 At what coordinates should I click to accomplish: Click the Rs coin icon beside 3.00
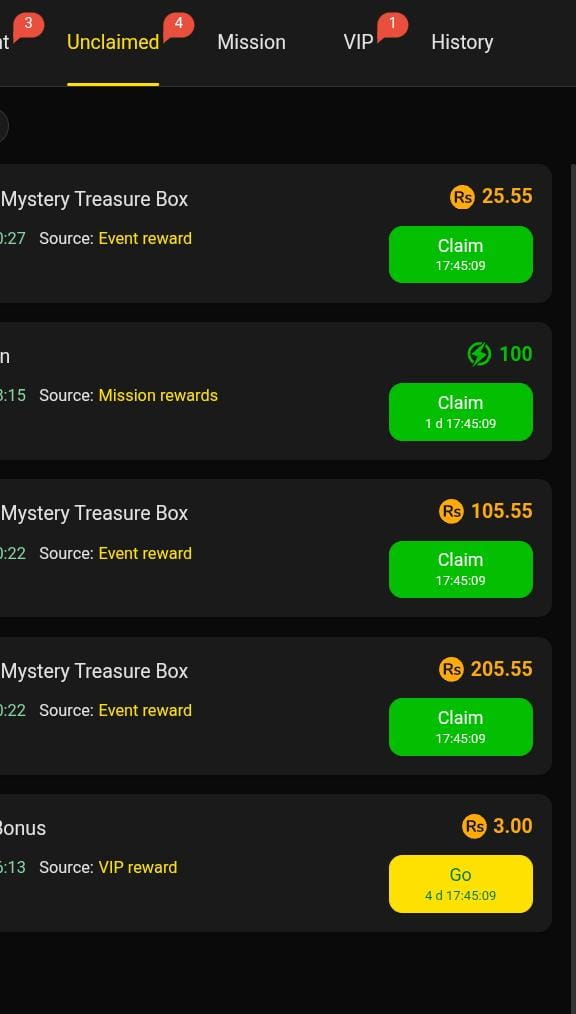[474, 826]
